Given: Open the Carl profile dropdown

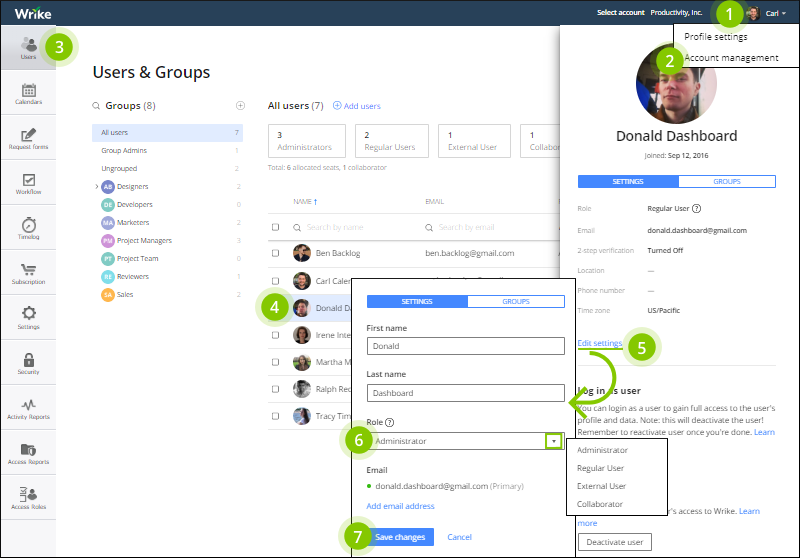Looking at the screenshot, I should point(775,13).
